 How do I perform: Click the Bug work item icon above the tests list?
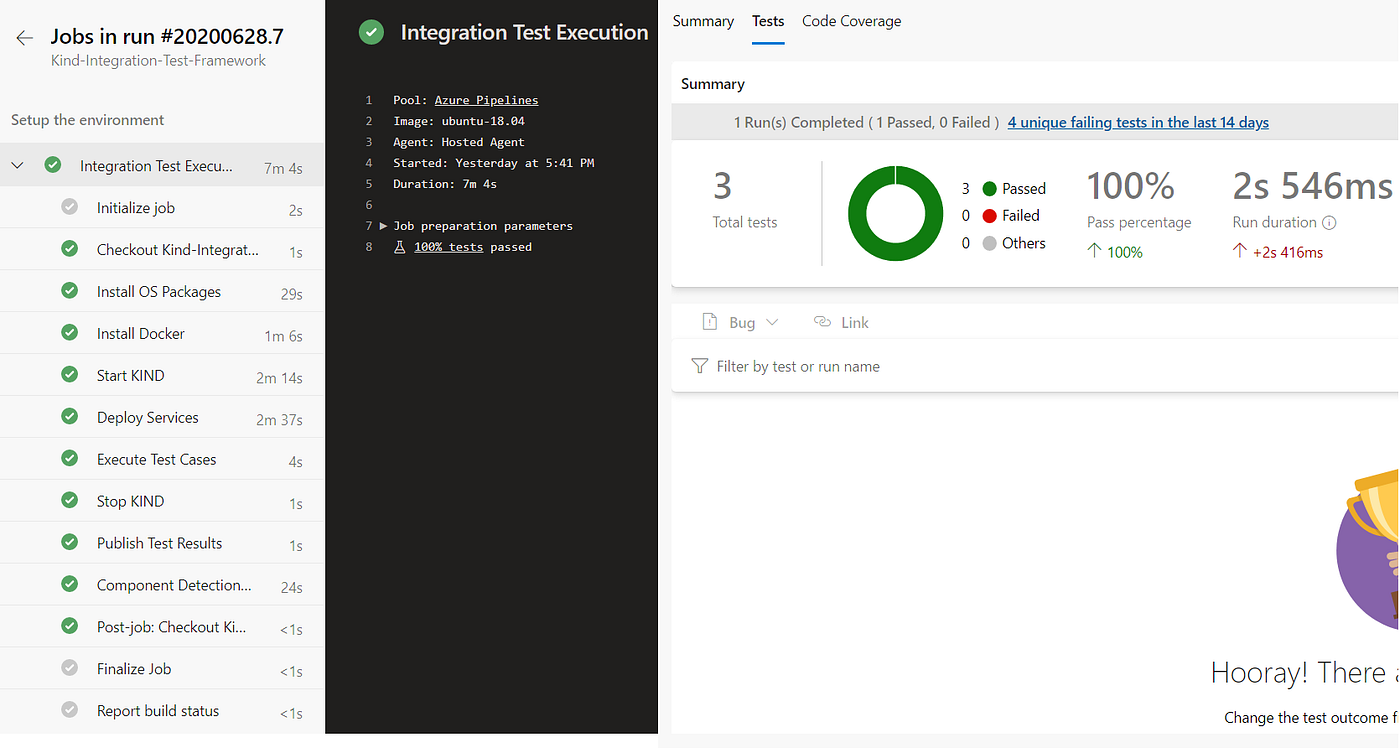coord(712,321)
